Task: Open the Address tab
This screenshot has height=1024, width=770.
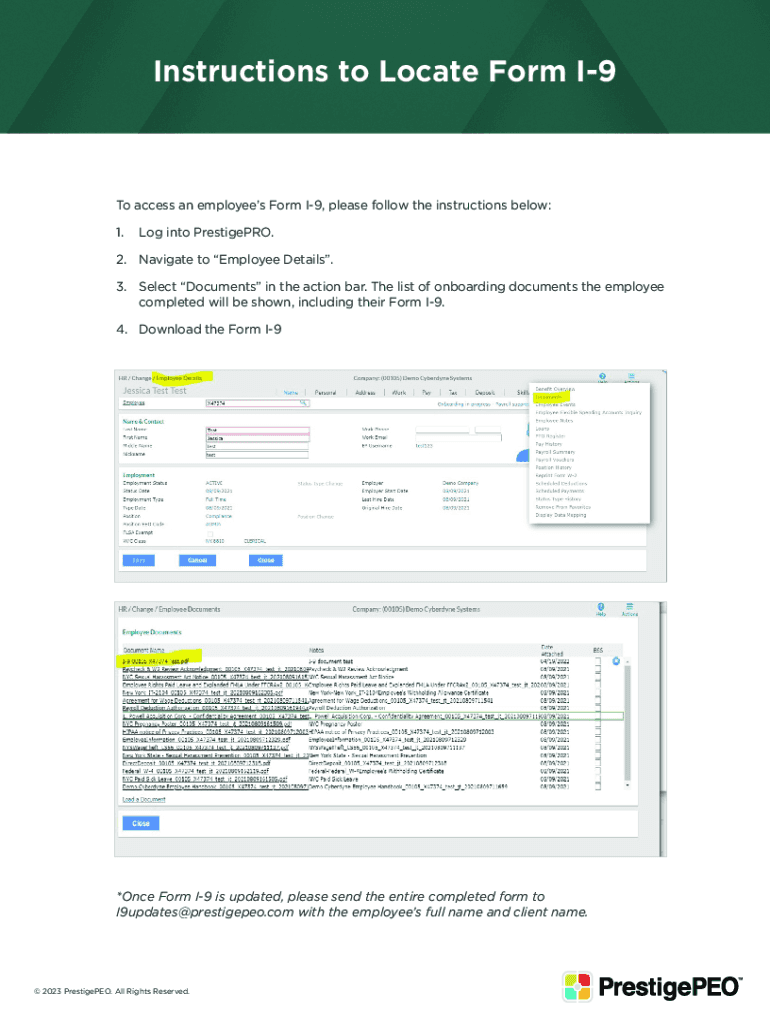Action: tap(364, 392)
